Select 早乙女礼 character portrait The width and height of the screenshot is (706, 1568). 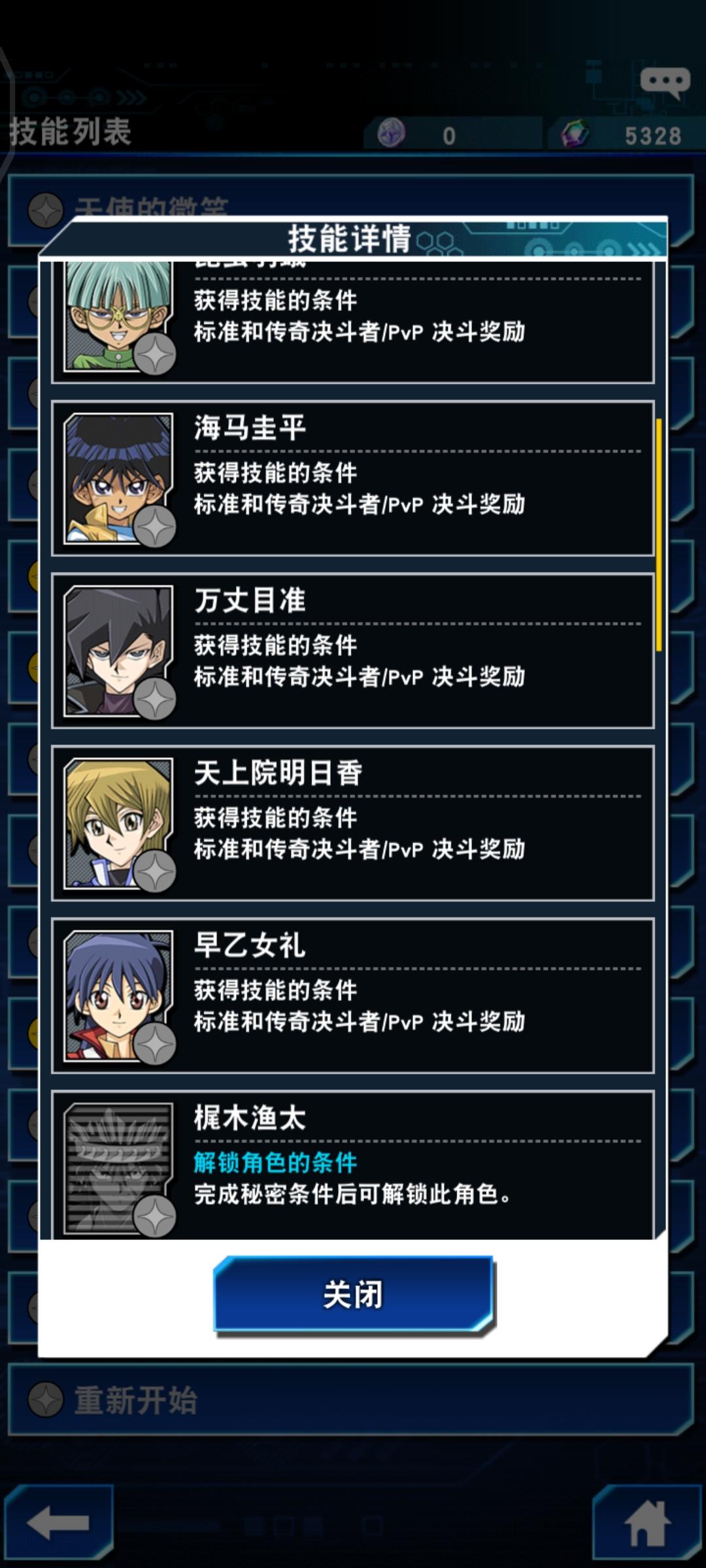click(x=119, y=996)
